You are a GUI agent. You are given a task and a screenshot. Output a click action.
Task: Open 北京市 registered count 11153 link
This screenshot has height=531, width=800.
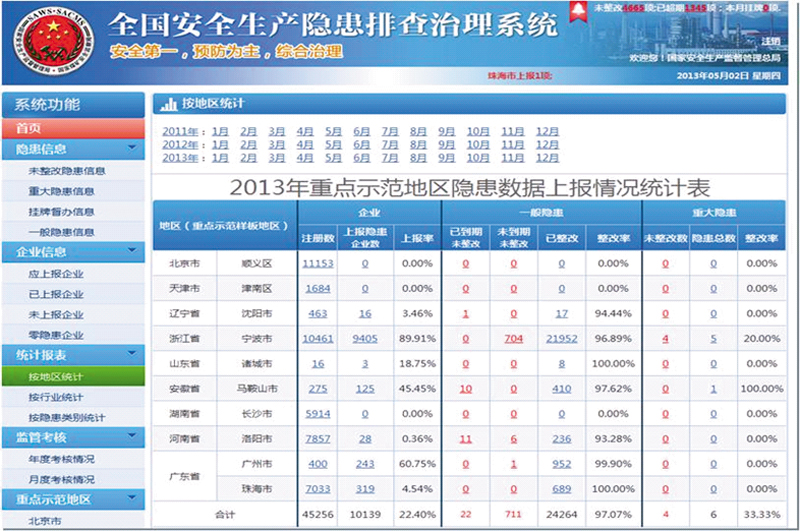(x=317, y=263)
